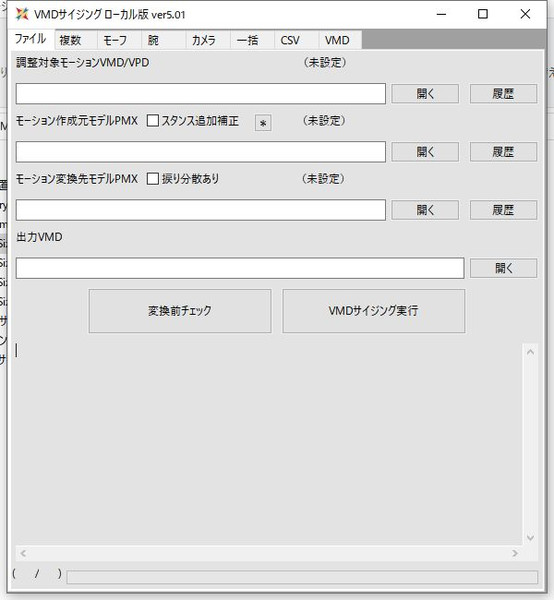The image size is (554, 600).
Task: Open 履歴 for モーション作成元モデルPMX
Action: (x=503, y=152)
